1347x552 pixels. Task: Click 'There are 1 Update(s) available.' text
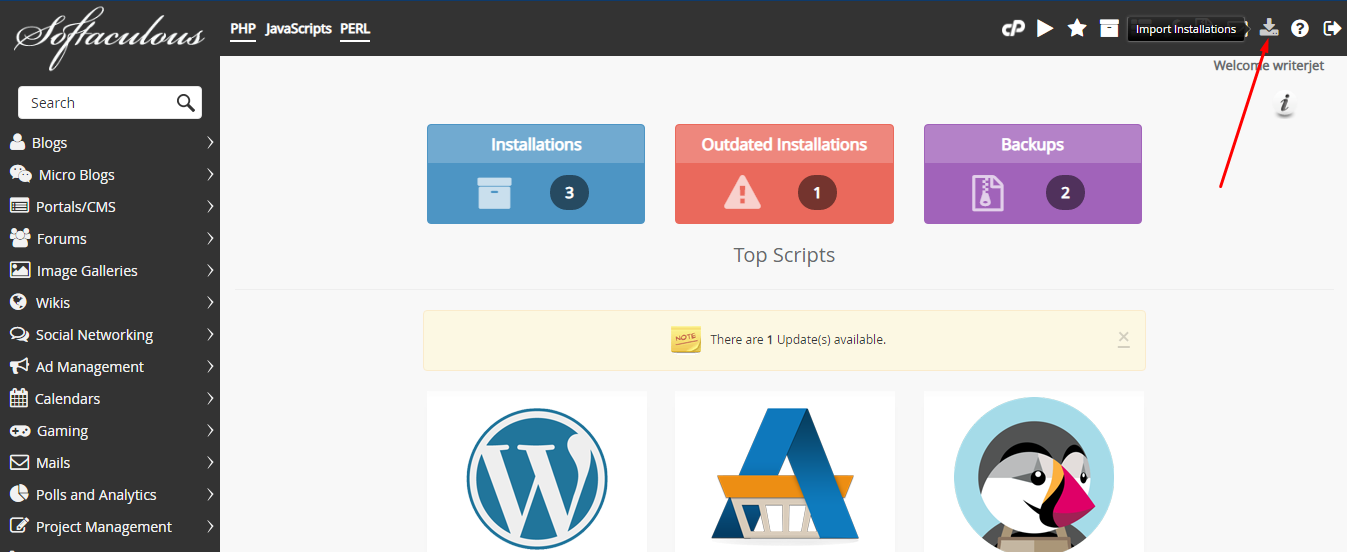tap(798, 339)
